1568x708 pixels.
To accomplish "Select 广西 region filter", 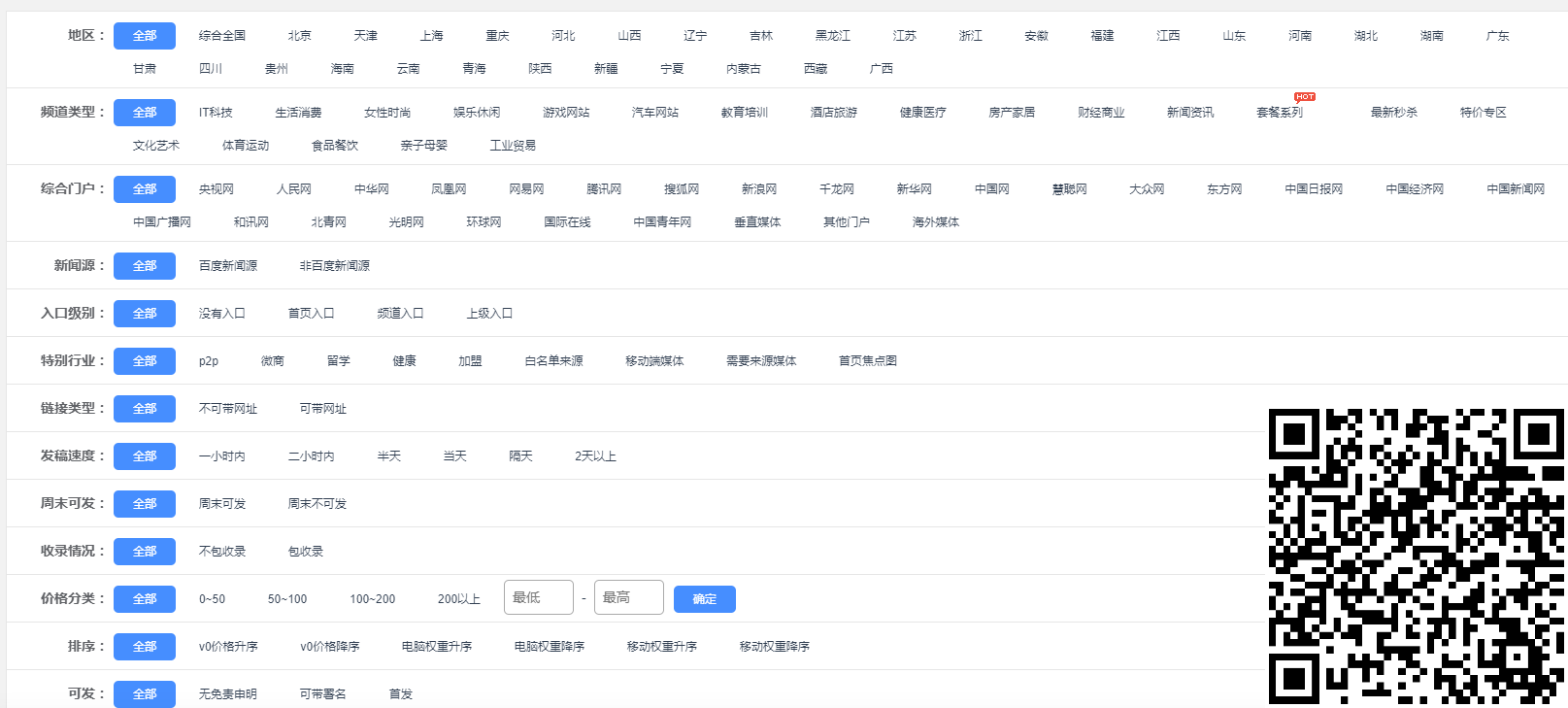I will [x=882, y=69].
